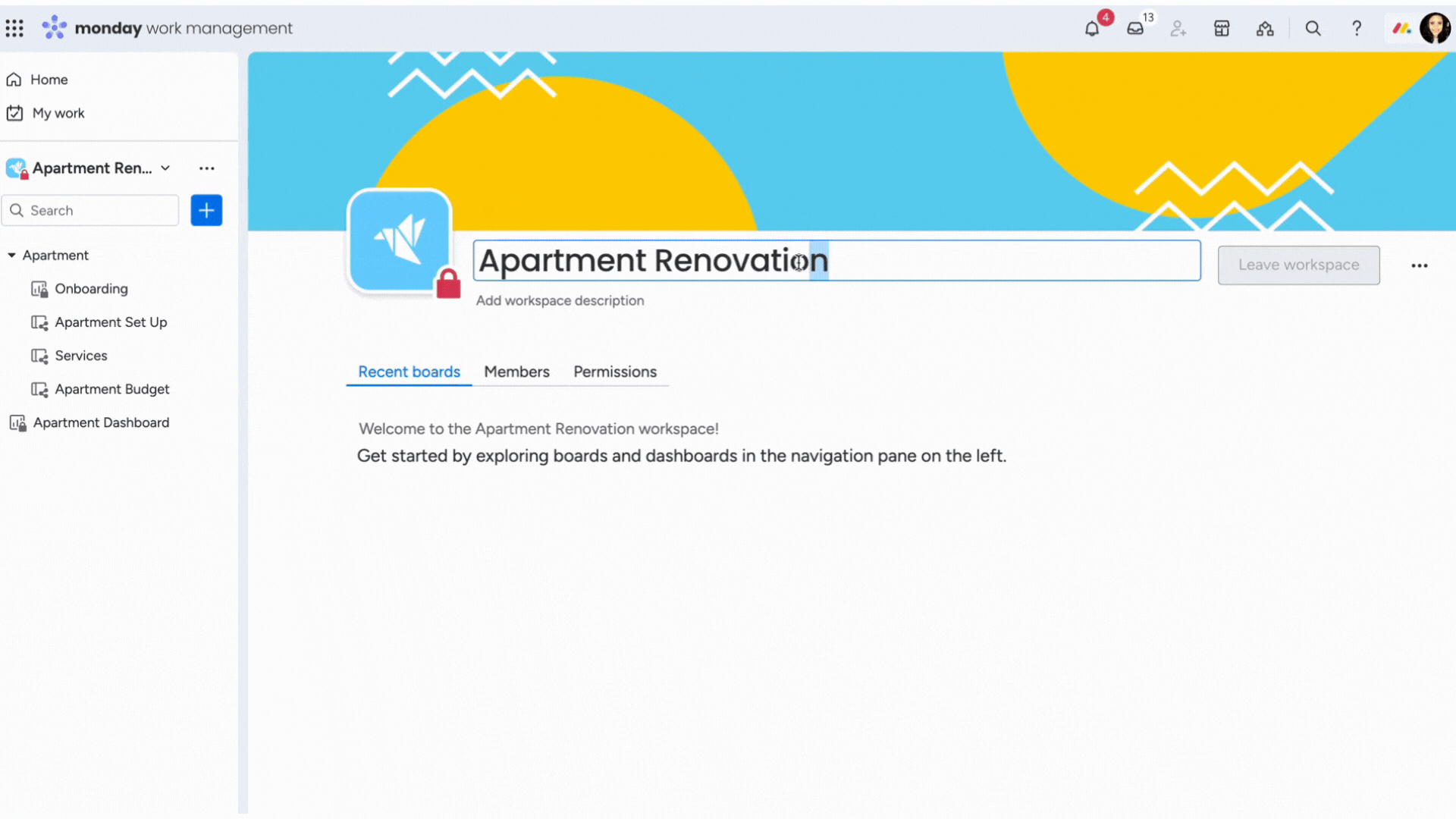Click Add workspace description link
Image resolution: width=1456 pixels, height=819 pixels.
click(x=560, y=300)
